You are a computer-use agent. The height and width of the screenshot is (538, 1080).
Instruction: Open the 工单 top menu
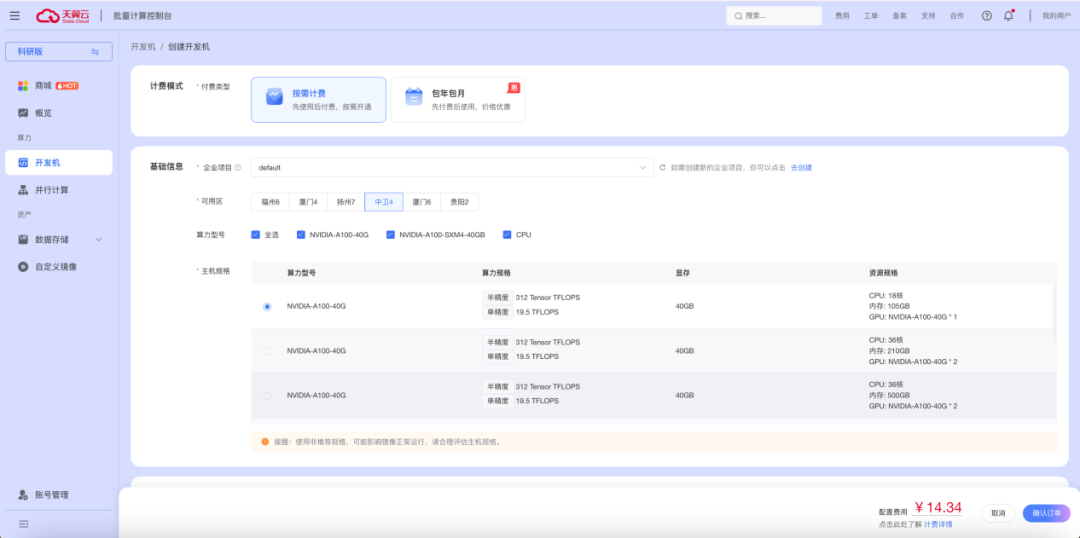click(x=871, y=15)
